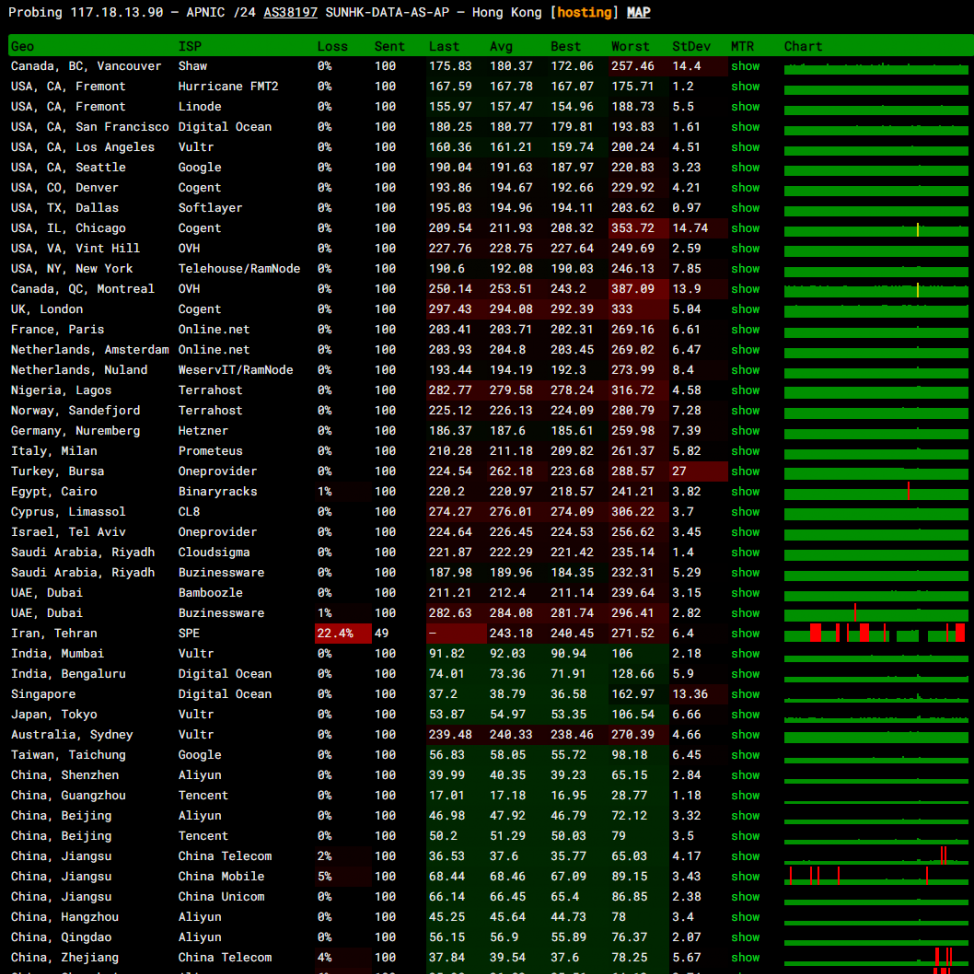Show MTR for Vint Hill OVH row

(x=745, y=248)
